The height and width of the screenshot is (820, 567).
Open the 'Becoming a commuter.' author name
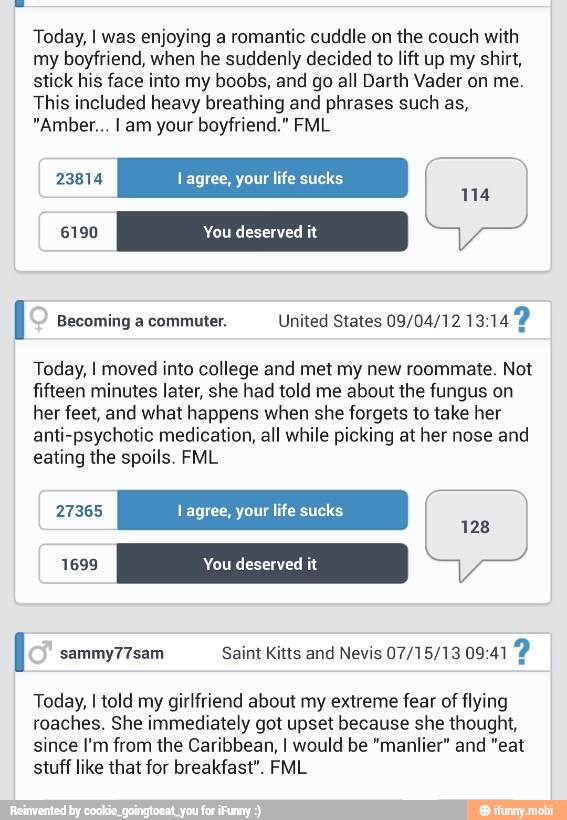coord(142,321)
